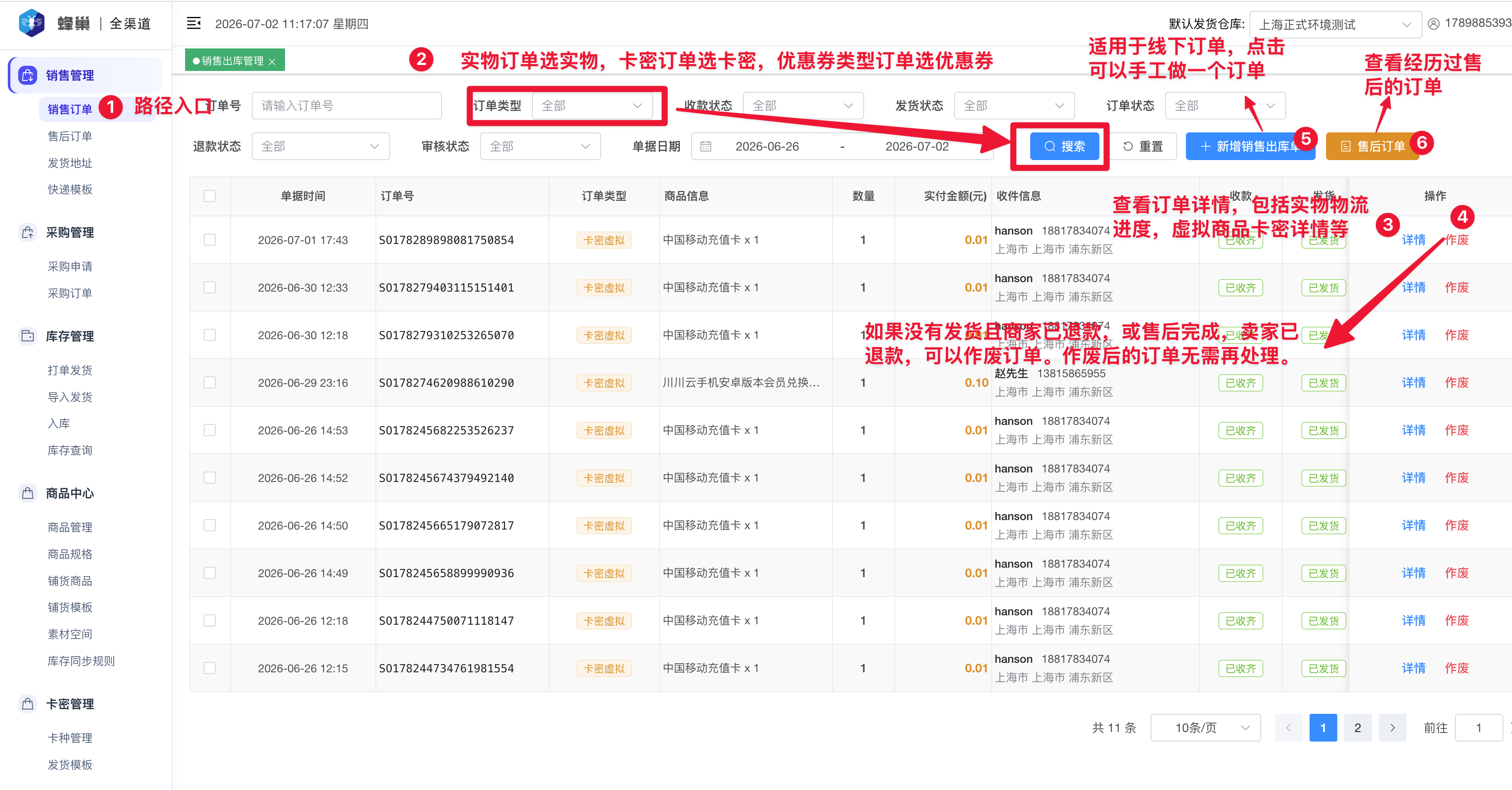1512x790 pixels.
Task: Click the 重置 reset button
Action: tap(1143, 146)
